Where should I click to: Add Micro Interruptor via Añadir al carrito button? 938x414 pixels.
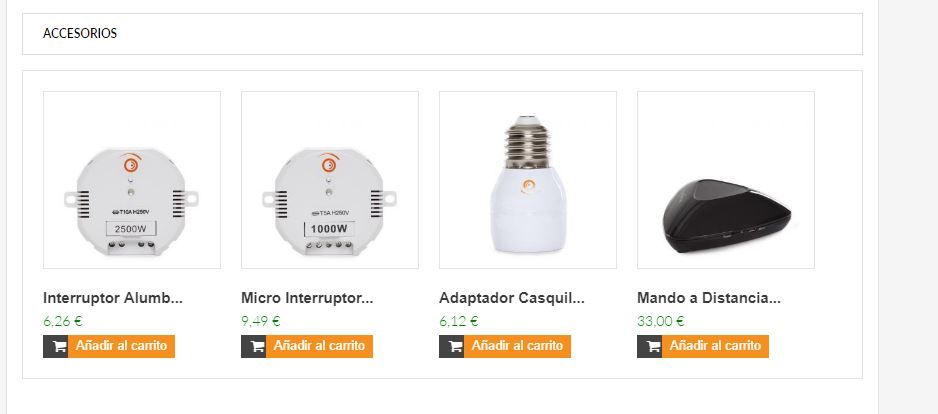pyautogui.click(x=319, y=346)
